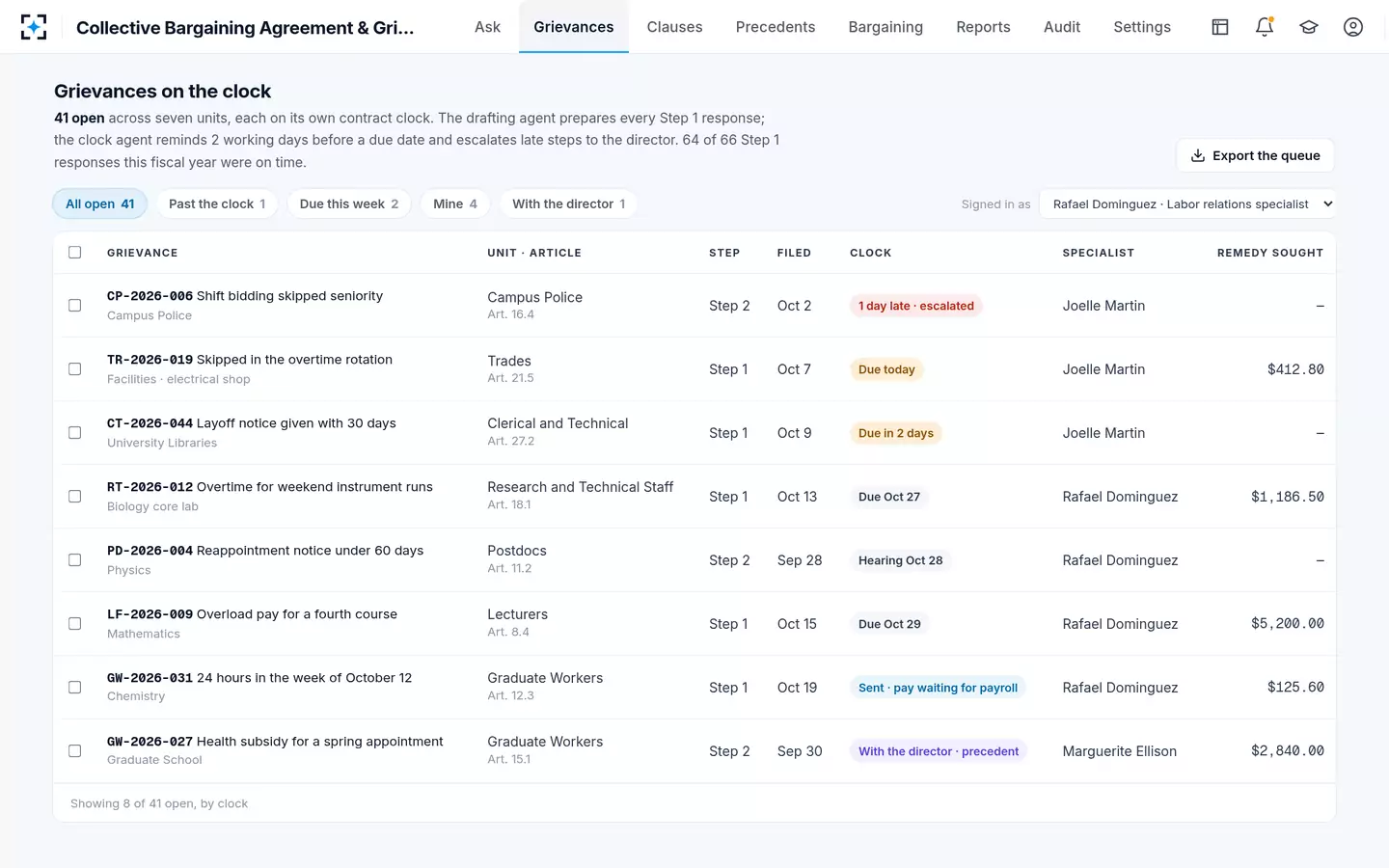Open GW-2026-027 Health subsidy grievance
1389x868 pixels.
coord(275,742)
